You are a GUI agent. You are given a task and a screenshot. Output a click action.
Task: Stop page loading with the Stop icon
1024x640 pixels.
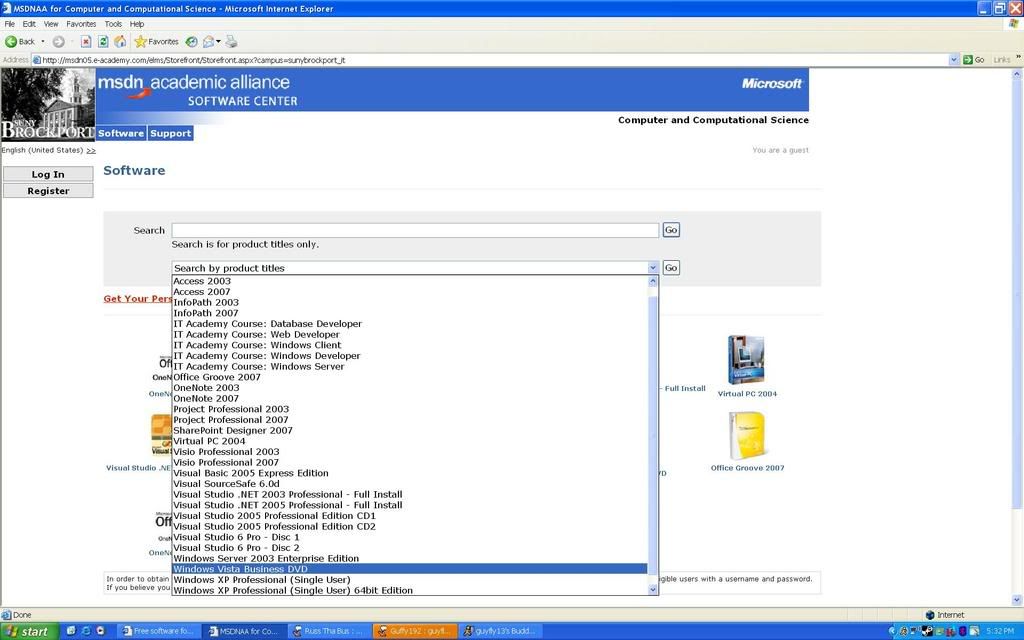pos(86,41)
